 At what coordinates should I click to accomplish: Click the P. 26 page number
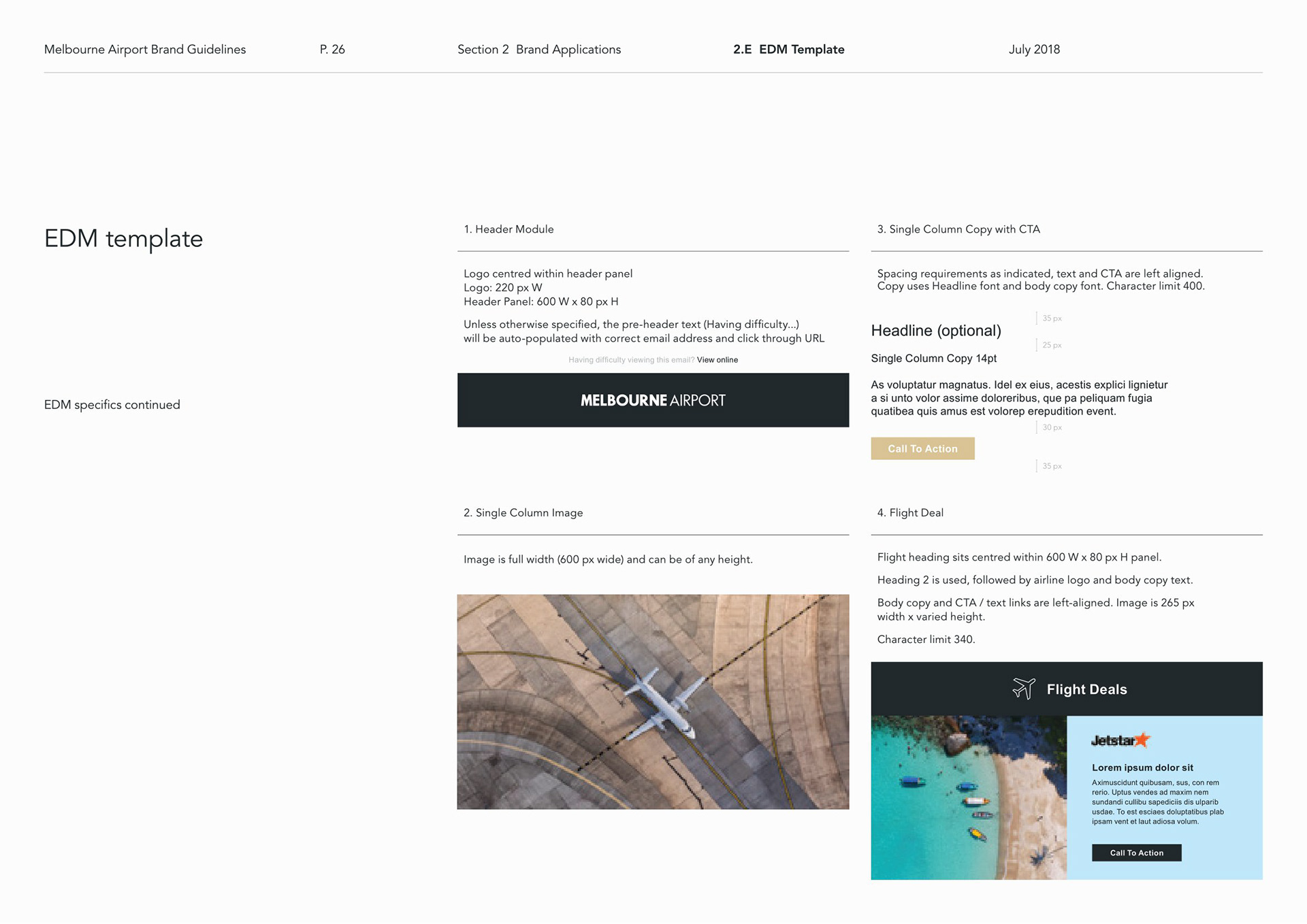click(x=332, y=50)
